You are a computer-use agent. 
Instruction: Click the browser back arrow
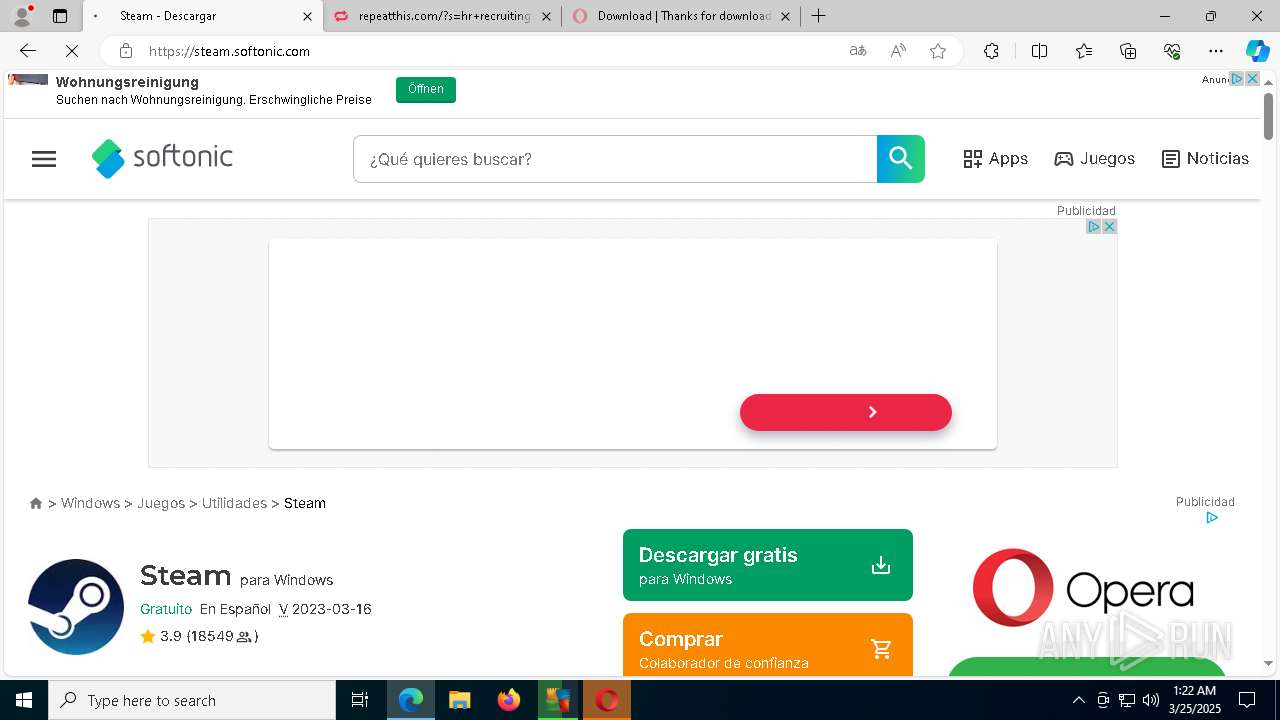pyautogui.click(x=28, y=51)
